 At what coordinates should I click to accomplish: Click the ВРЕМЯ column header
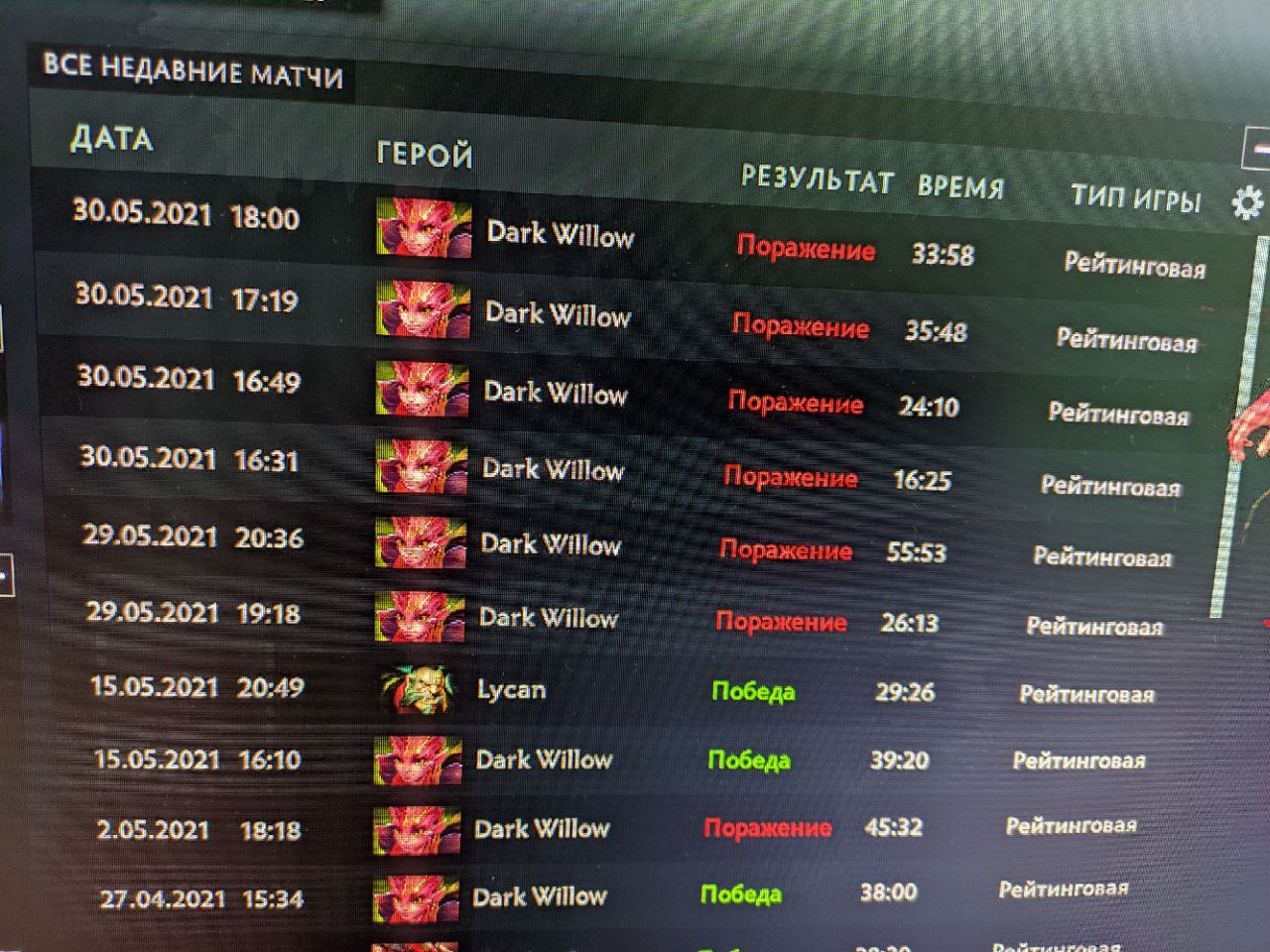click(x=960, y=186)
